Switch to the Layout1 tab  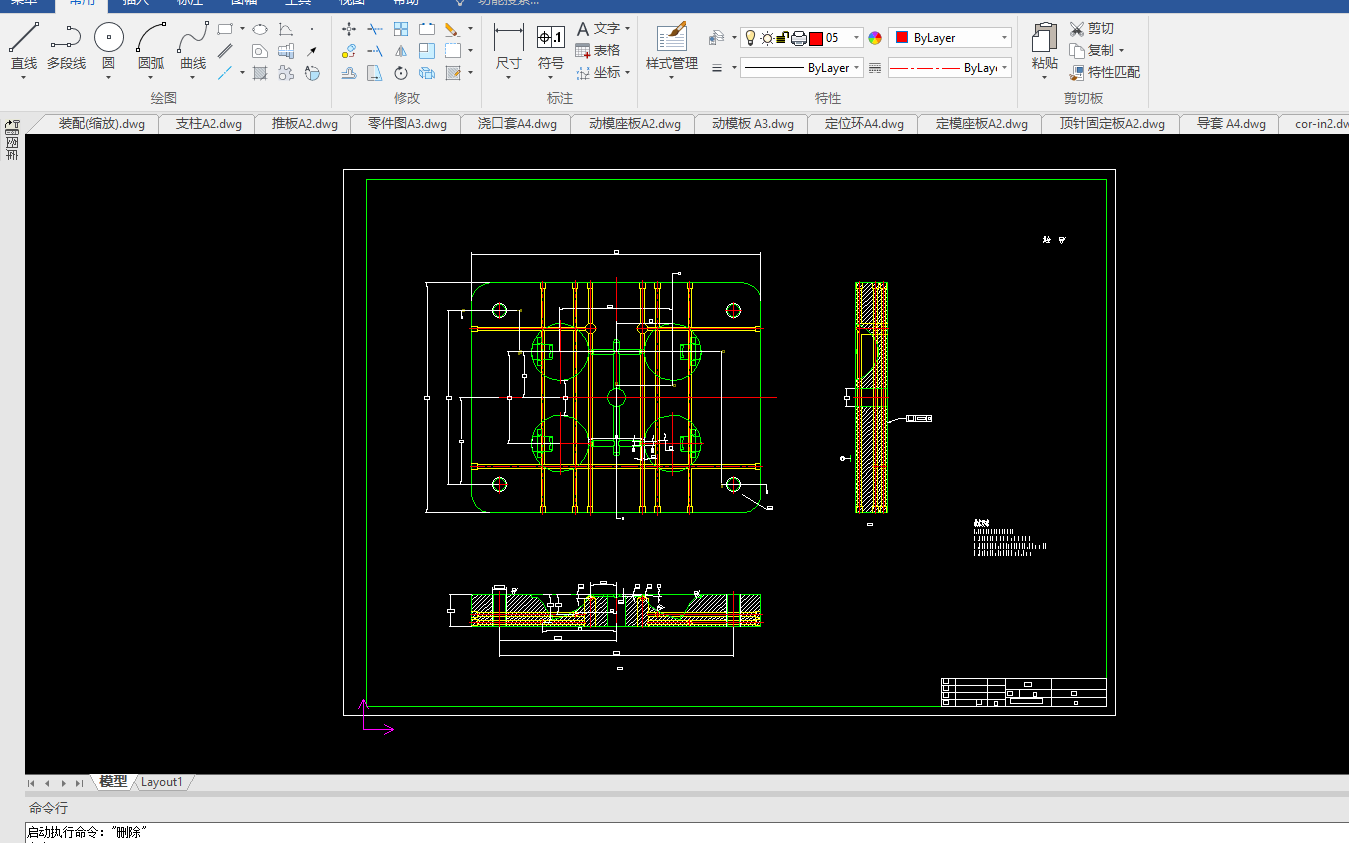(162, 782)
